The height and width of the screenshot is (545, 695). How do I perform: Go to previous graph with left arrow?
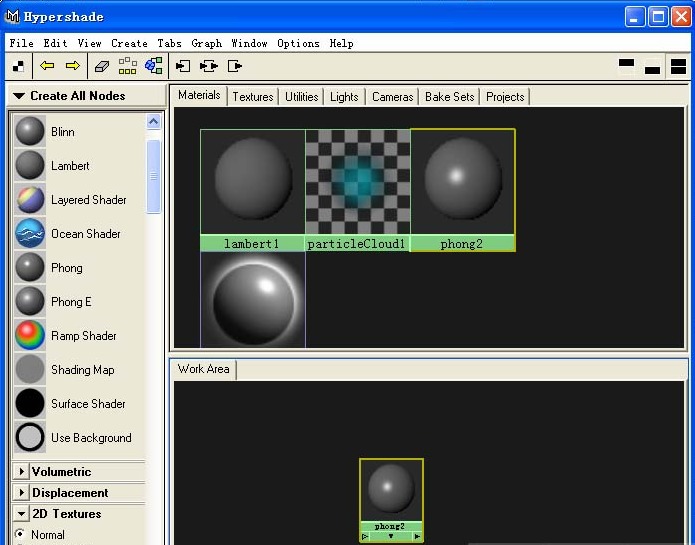click(x=47, y=66)
